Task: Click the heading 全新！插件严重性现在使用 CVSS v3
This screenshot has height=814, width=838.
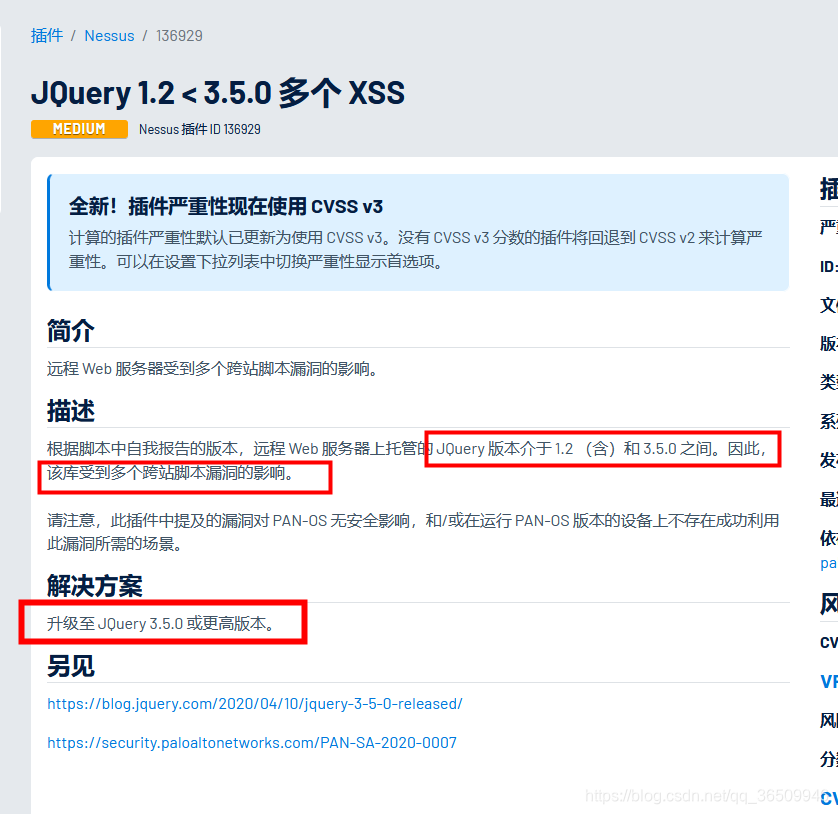Action: (226, 206)
